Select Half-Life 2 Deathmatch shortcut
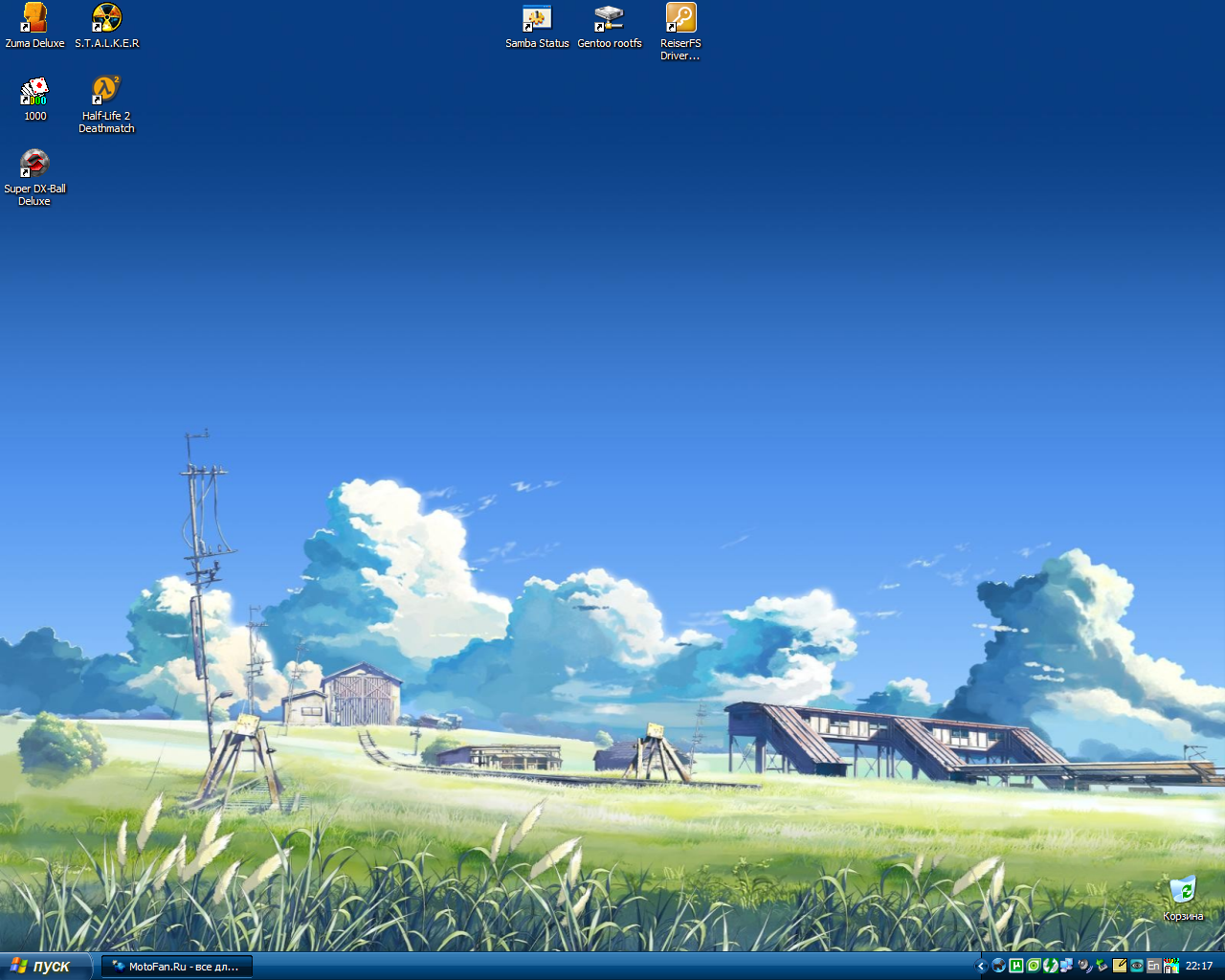 [106, 105]
